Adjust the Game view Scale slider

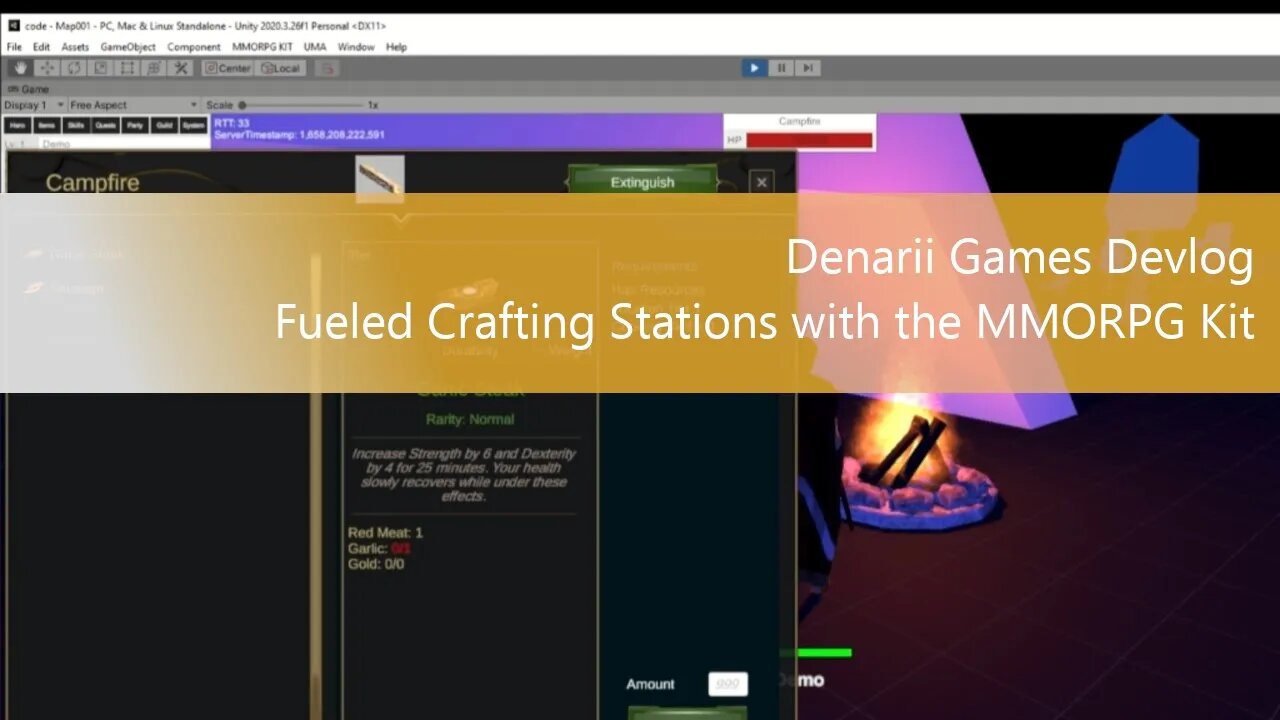pos(302,104)
